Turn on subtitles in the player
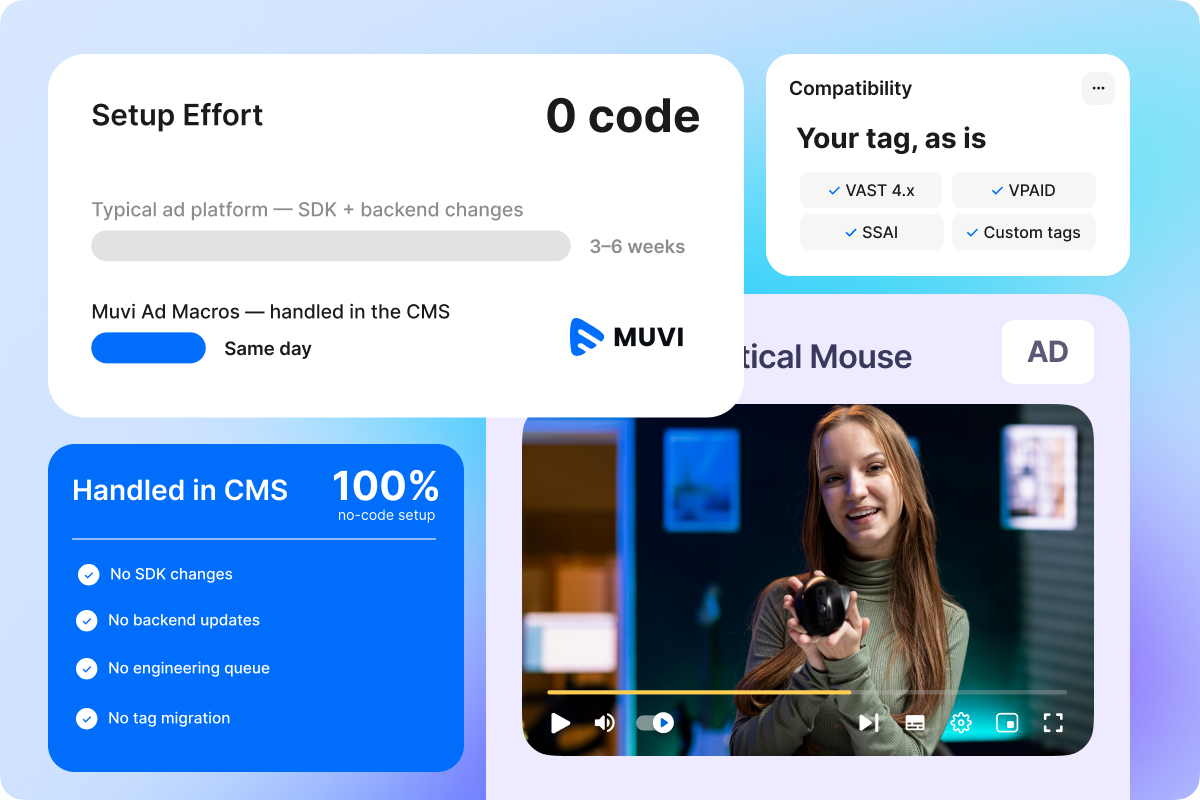The width and height of the screenshot is (1200, 800). click(915, 722)
